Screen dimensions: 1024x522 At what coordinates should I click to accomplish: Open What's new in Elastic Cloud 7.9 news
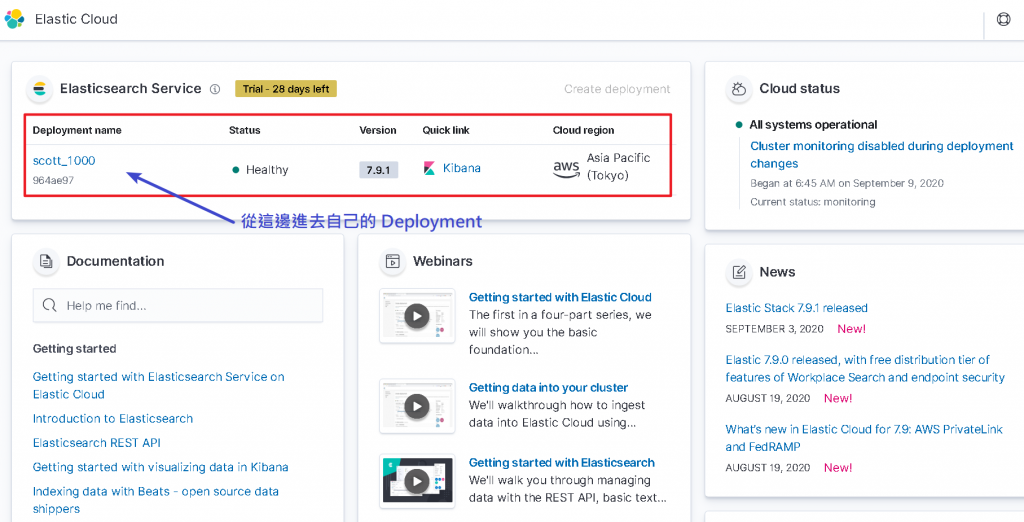(864, 438)
